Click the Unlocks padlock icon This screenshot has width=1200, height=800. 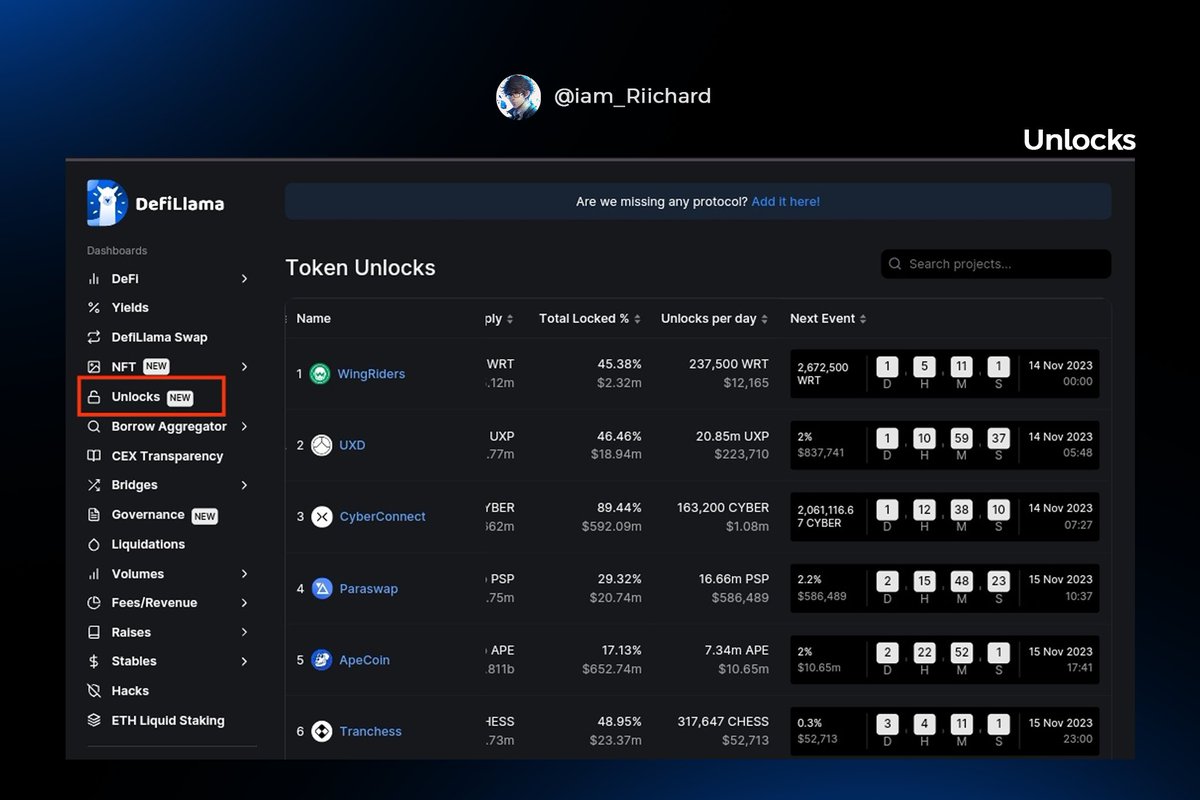(x=94, y=397)
